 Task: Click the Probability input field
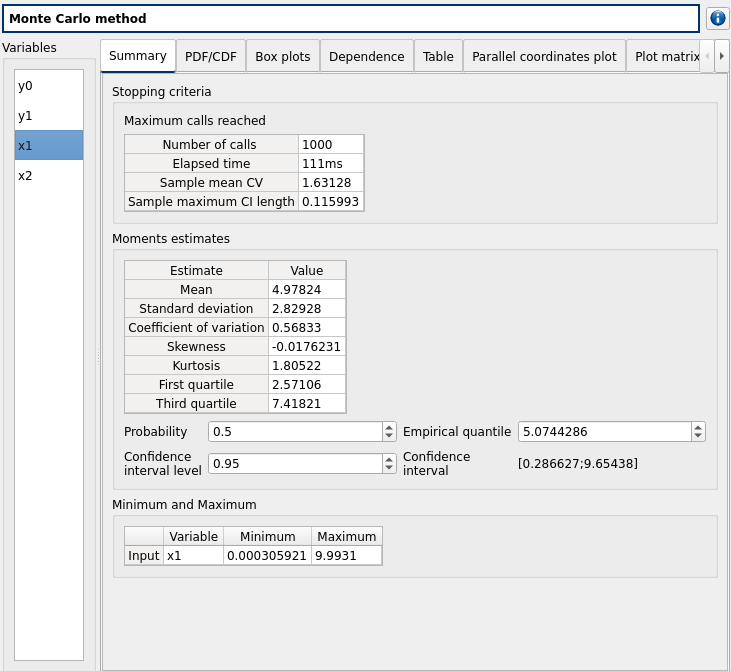(296, 432)
